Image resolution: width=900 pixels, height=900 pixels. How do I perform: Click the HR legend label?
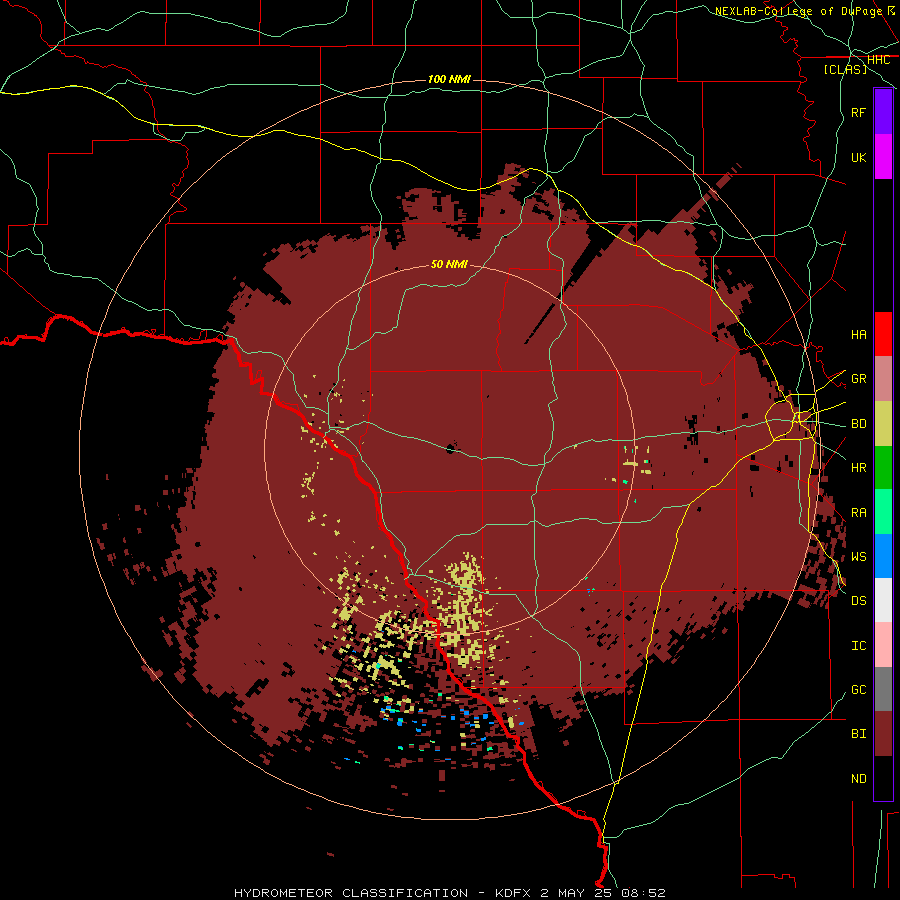coord(859,468)
